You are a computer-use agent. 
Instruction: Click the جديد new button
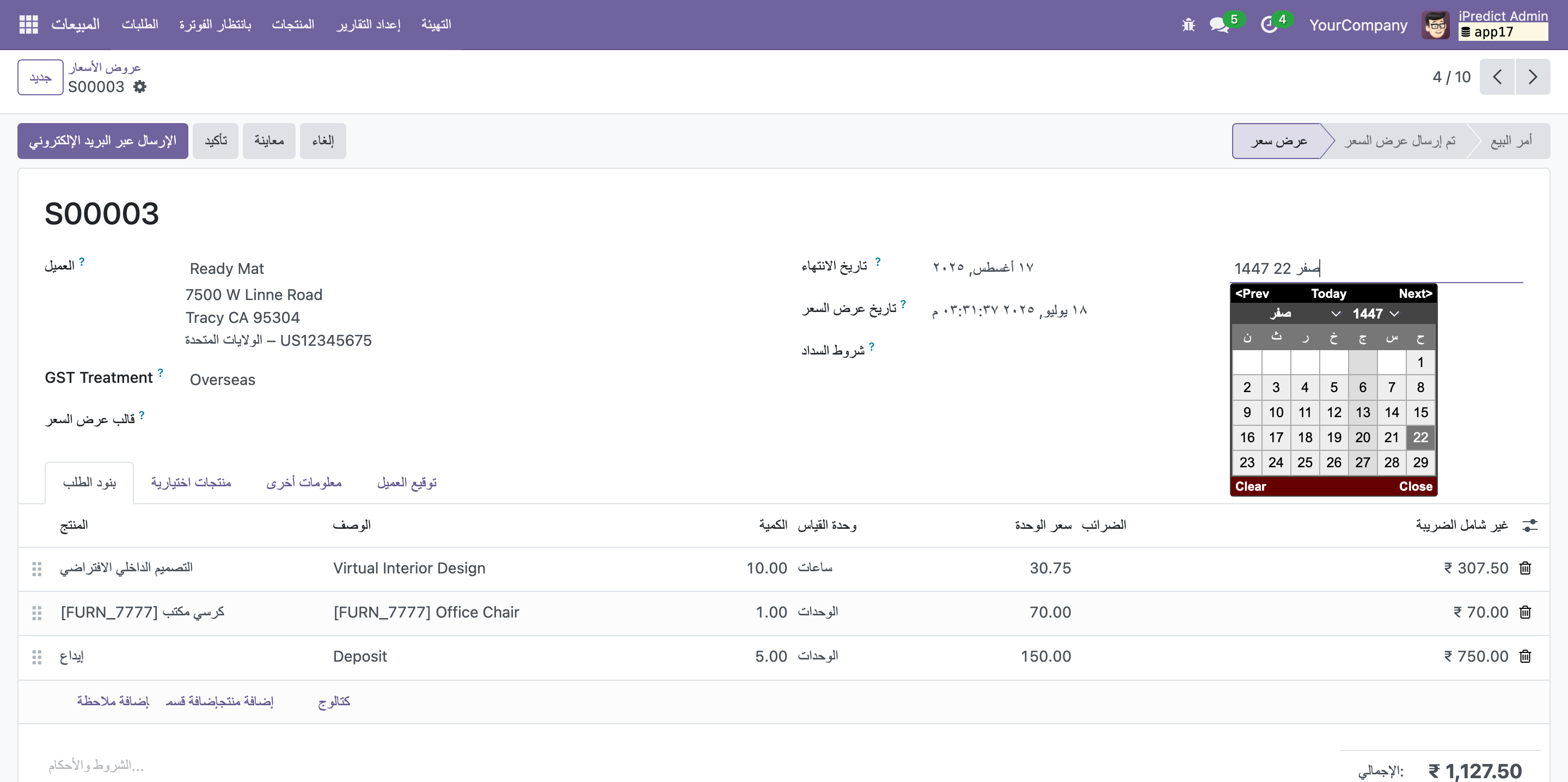click(x=40, y=77)
